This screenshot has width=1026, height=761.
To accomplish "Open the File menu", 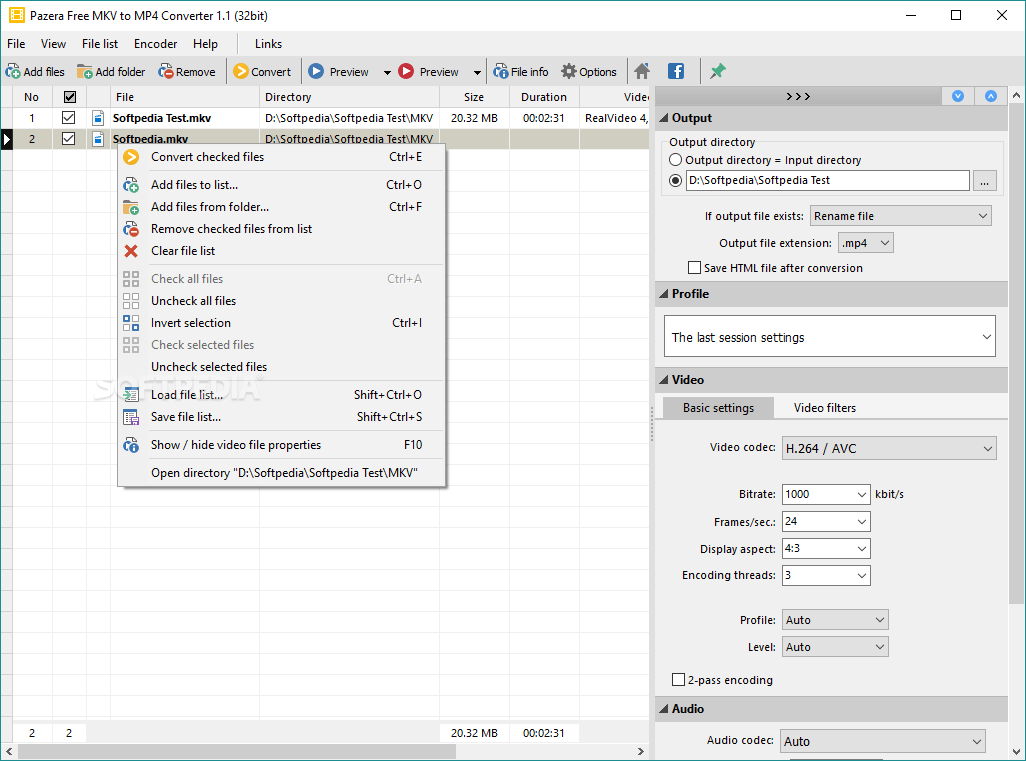I will 16,44.
